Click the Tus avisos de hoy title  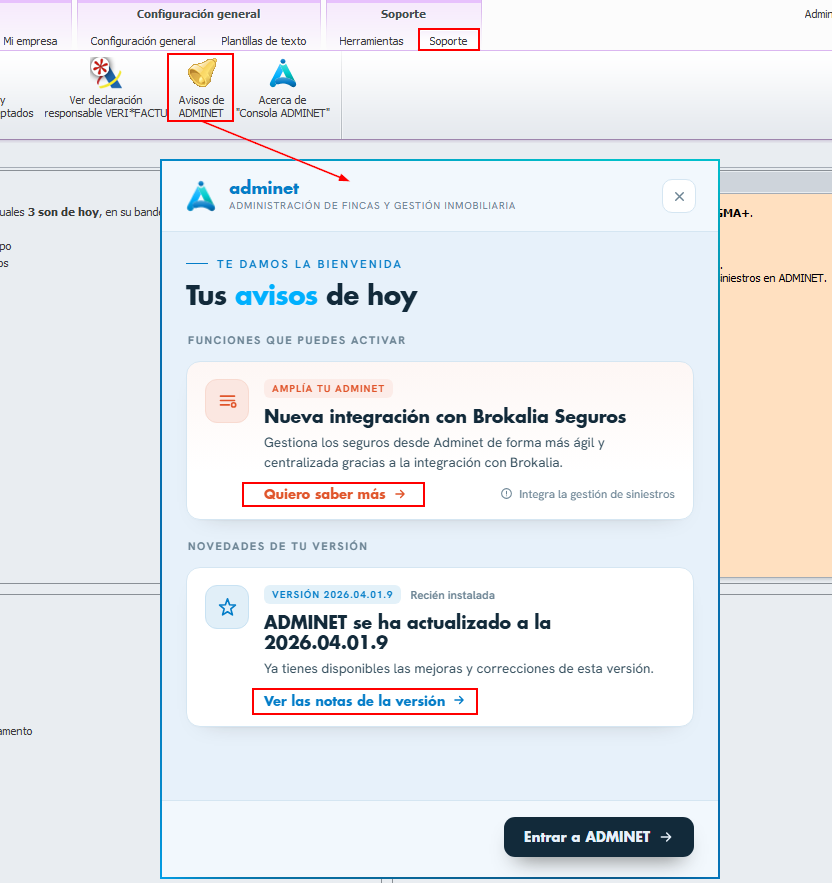click(302, 296)
